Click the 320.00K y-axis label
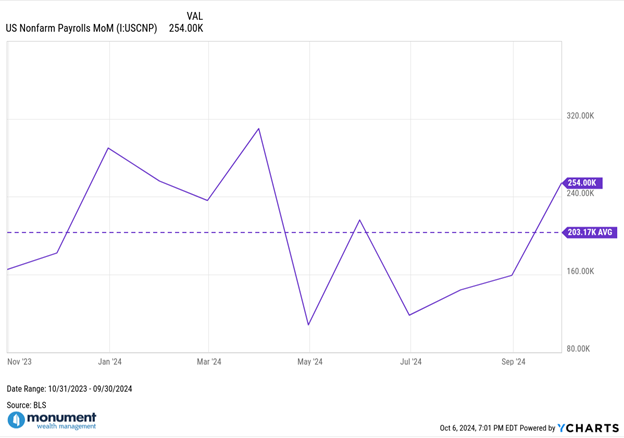624x438 pixels. pos(580,116)
